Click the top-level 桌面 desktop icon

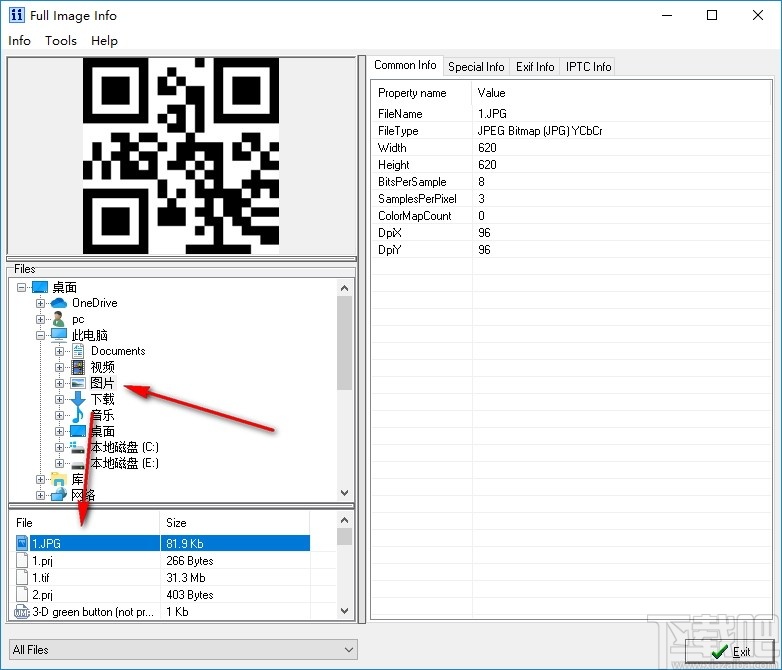pyautogui.click(x=40, y=287)
